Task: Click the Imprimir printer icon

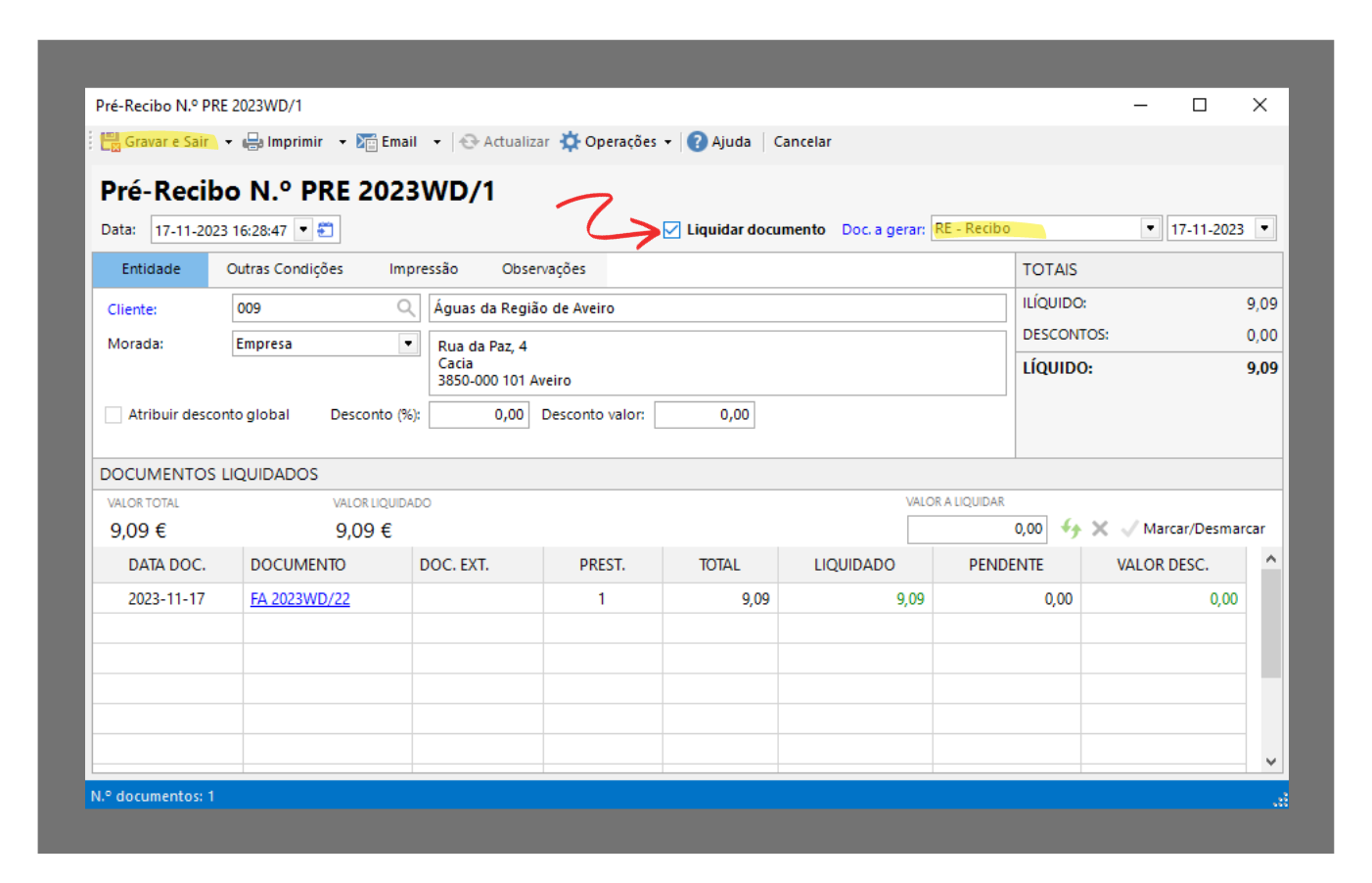Action: tap(252, 142)
